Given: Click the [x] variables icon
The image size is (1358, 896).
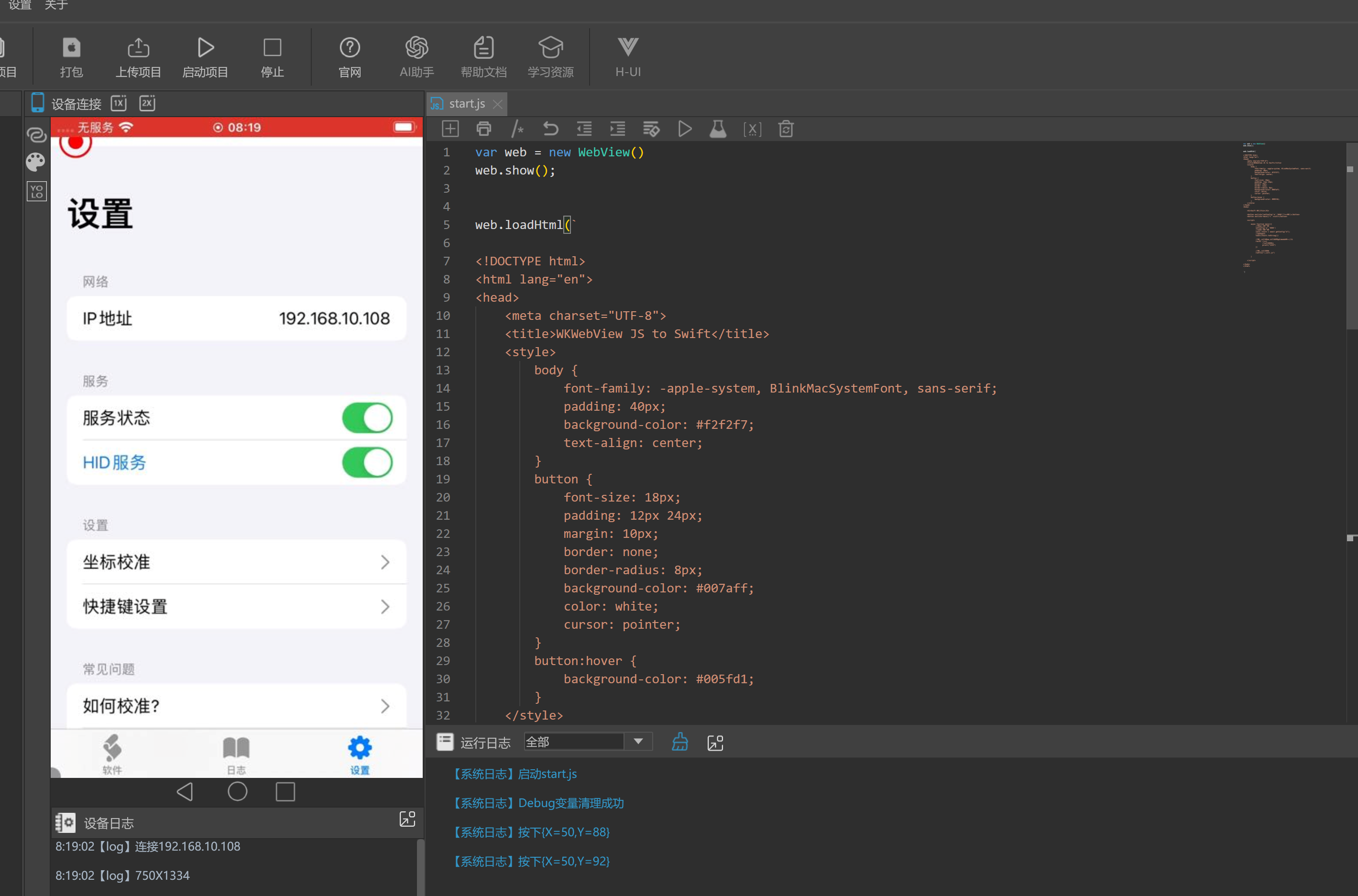Looking at the screenshot, I should pos(753,129).
